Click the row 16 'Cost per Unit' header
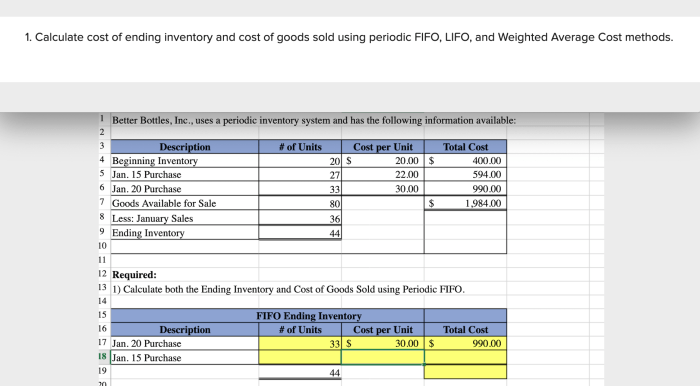 383,329
